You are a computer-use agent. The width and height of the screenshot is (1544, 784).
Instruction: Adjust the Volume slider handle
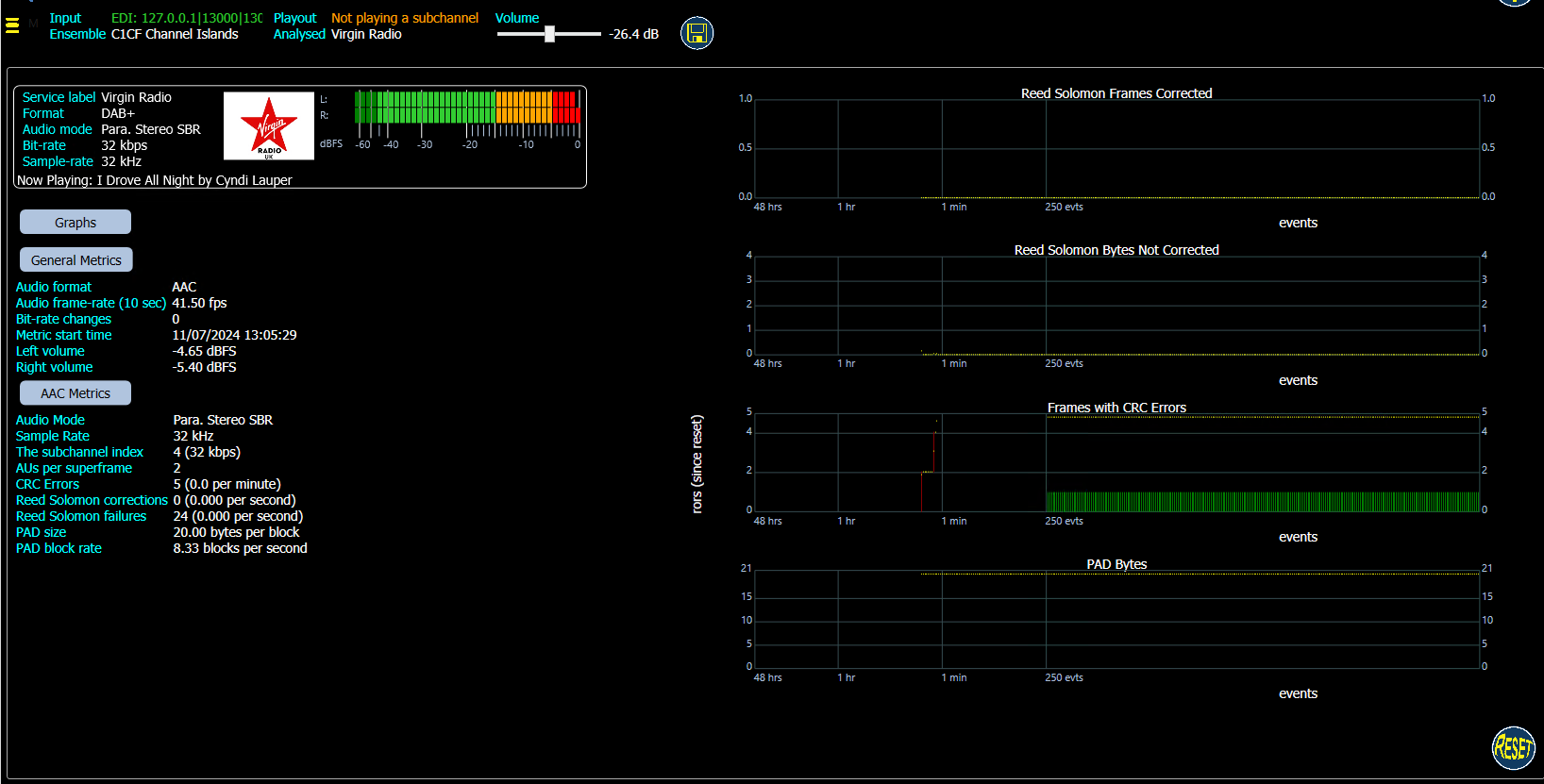549,34
